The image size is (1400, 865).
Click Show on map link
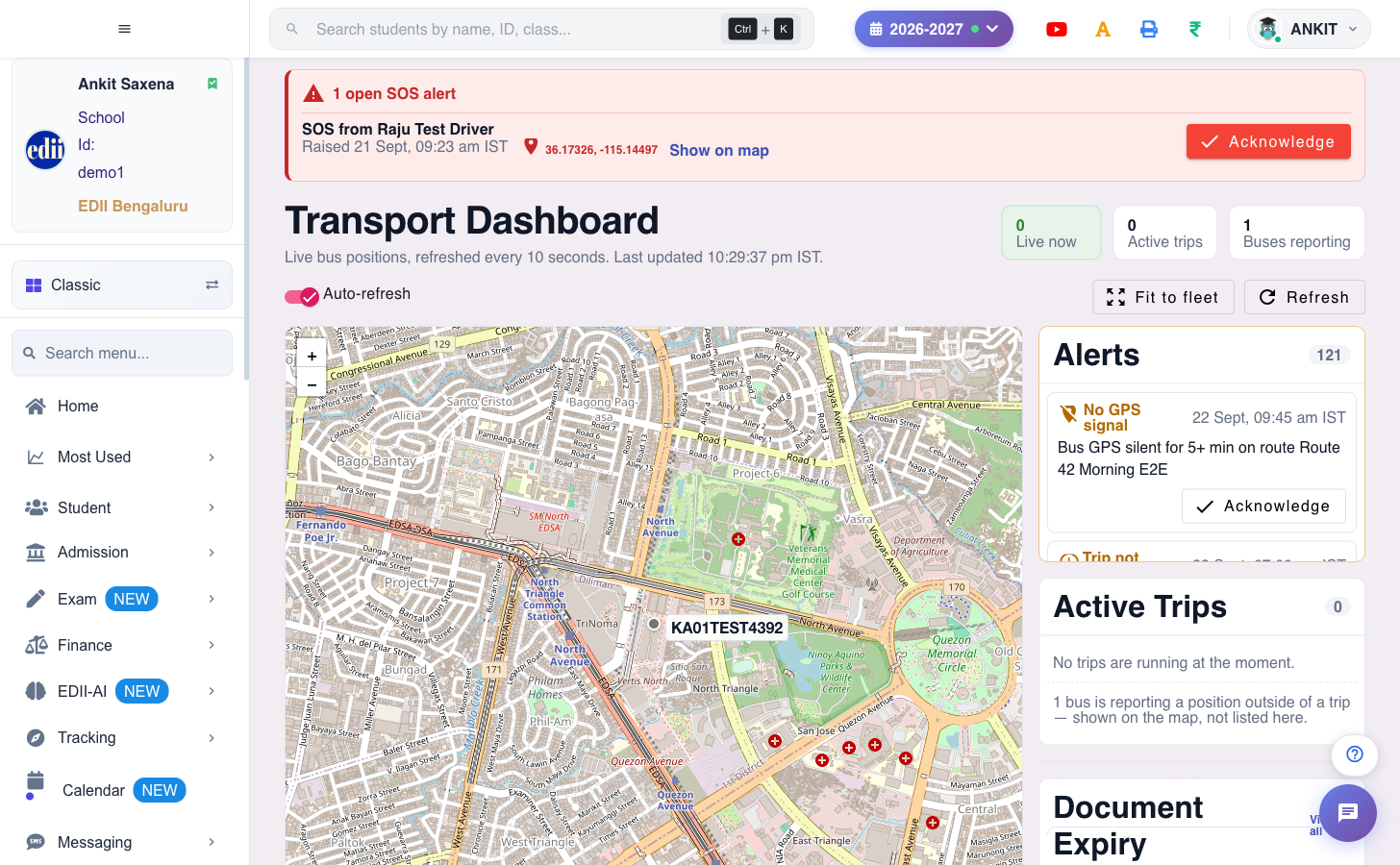point(719,150)
